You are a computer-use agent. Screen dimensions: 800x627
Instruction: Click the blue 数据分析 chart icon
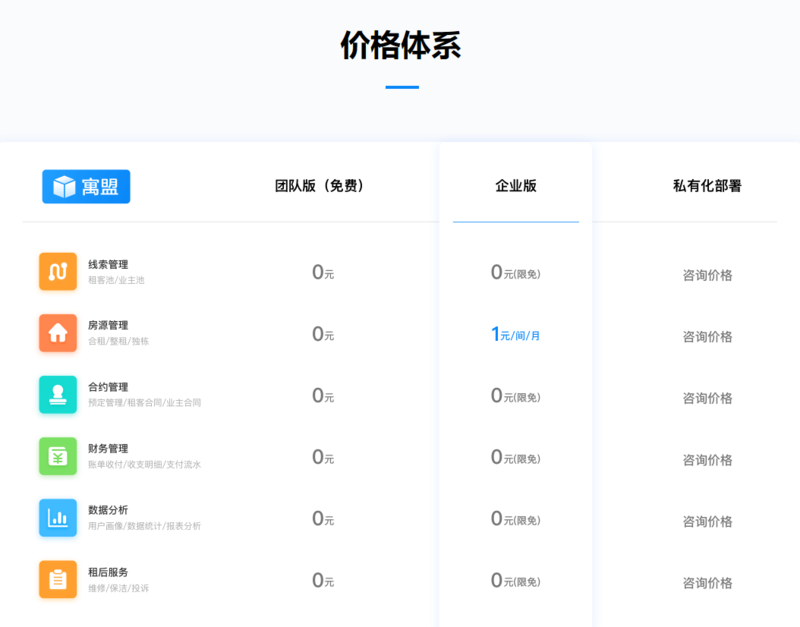point(58,518)
